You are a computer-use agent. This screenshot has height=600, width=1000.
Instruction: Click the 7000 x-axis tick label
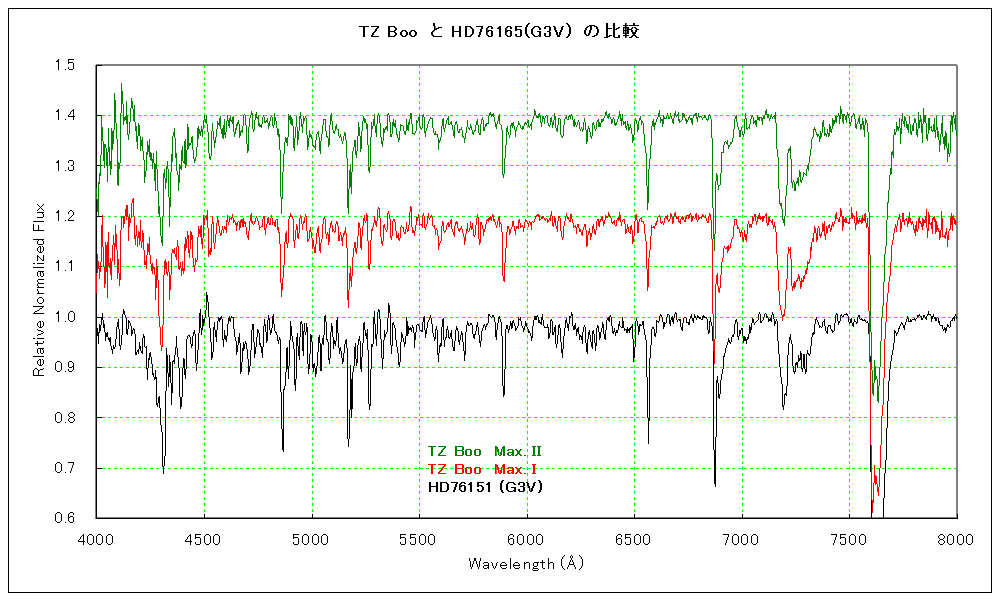pos(741,537)
